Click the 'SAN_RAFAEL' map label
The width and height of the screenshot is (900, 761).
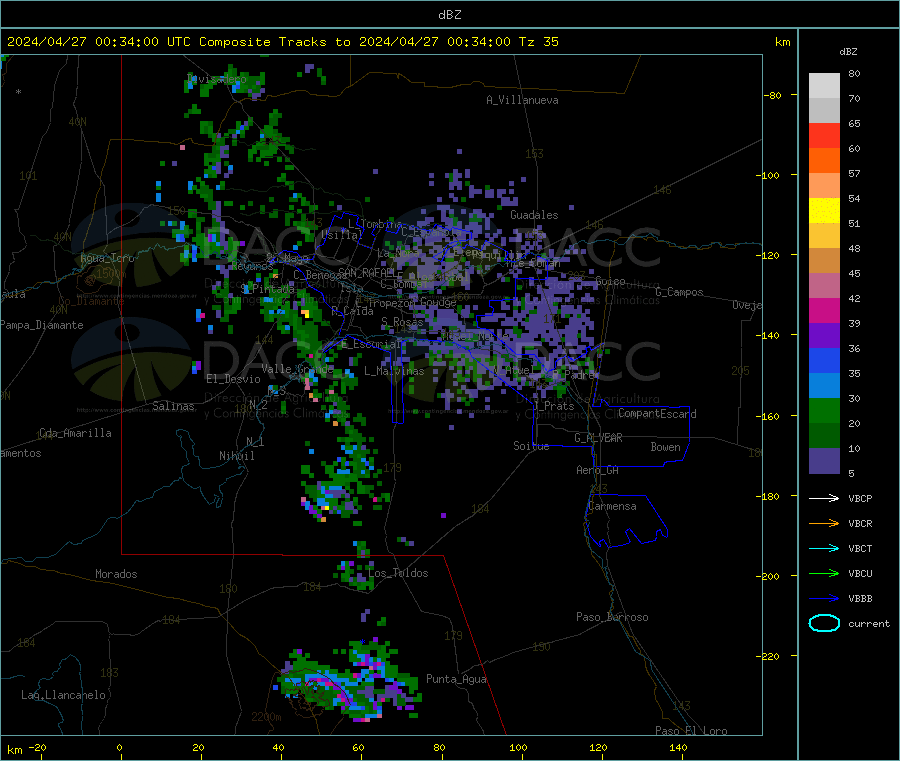pyautogui.click(x=367, y=272)
